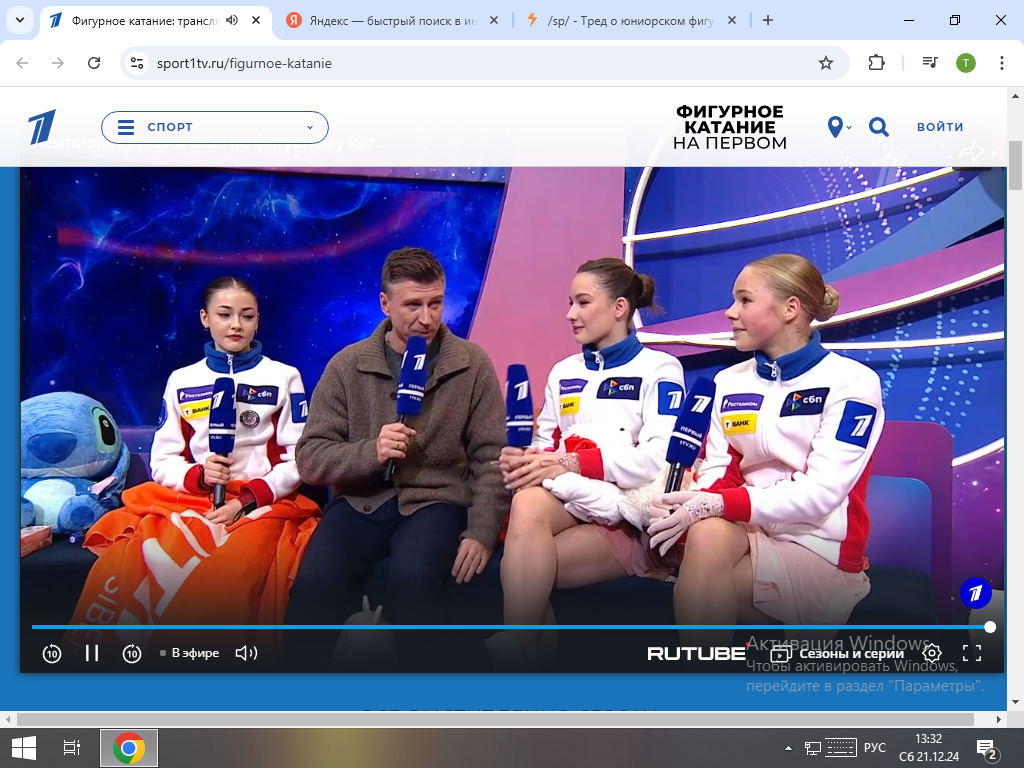The image size is (1024, 768).
Task: Open video player settings gear
Action: [932, 653]
